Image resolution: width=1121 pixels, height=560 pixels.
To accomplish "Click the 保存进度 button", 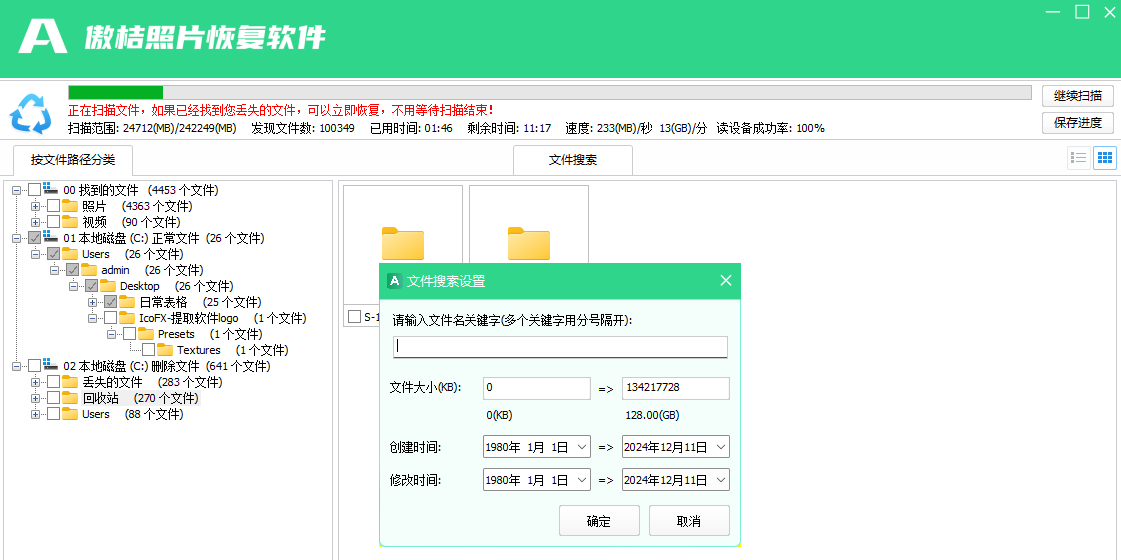I will point(1077,122).
